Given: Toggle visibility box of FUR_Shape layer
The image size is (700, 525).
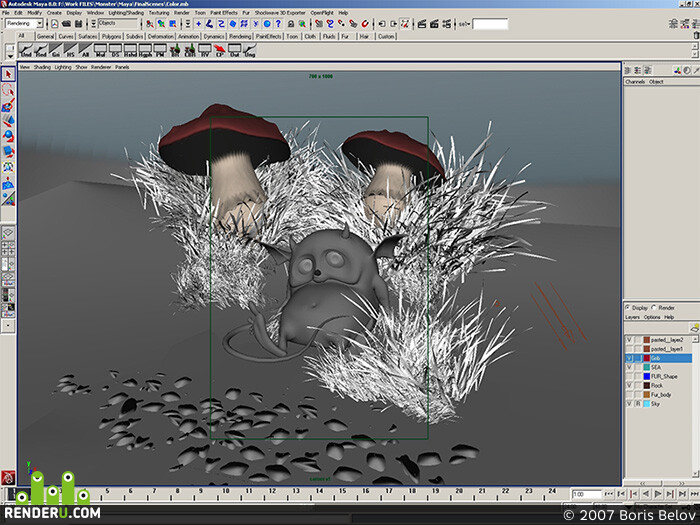Looking at the screenshot, I should pos(629,376).
